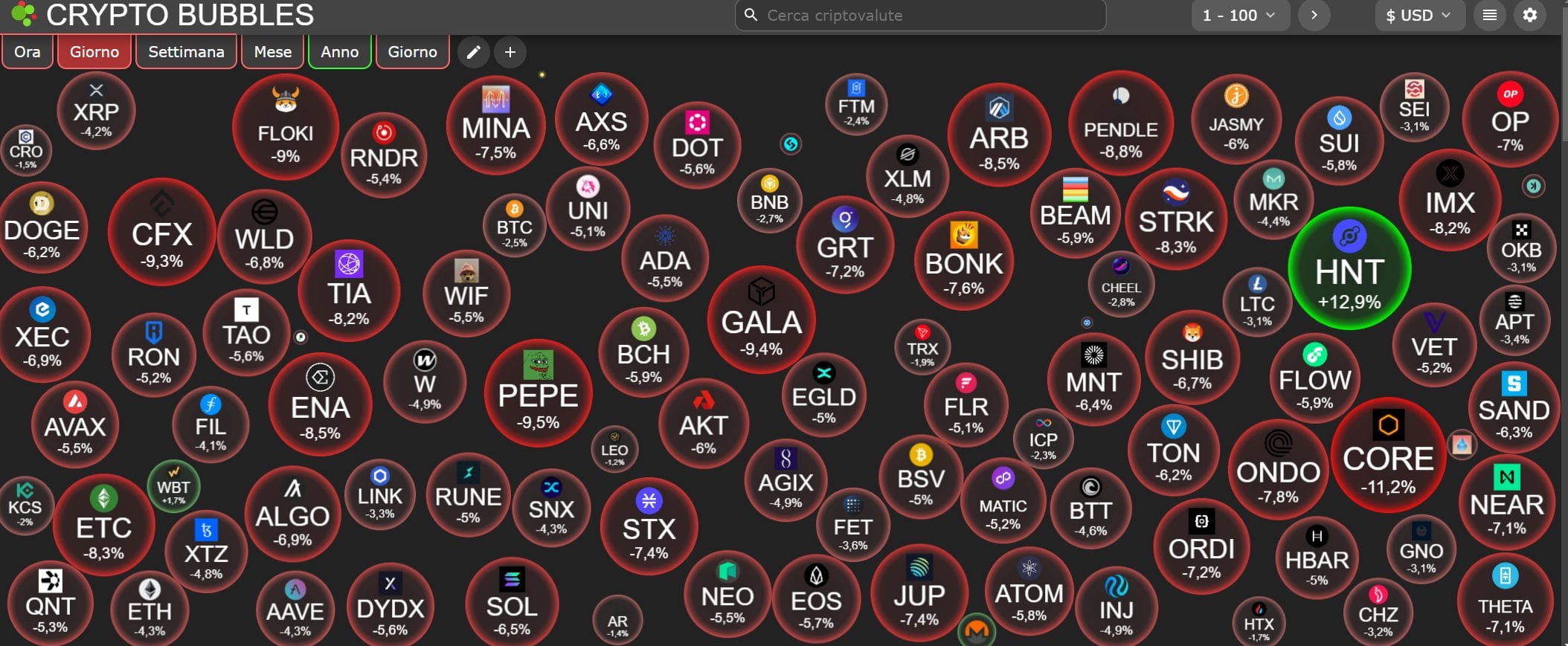The image size is (1568, 646).
Task: Add a new chart with the plus icon
Action: (510, 52)
